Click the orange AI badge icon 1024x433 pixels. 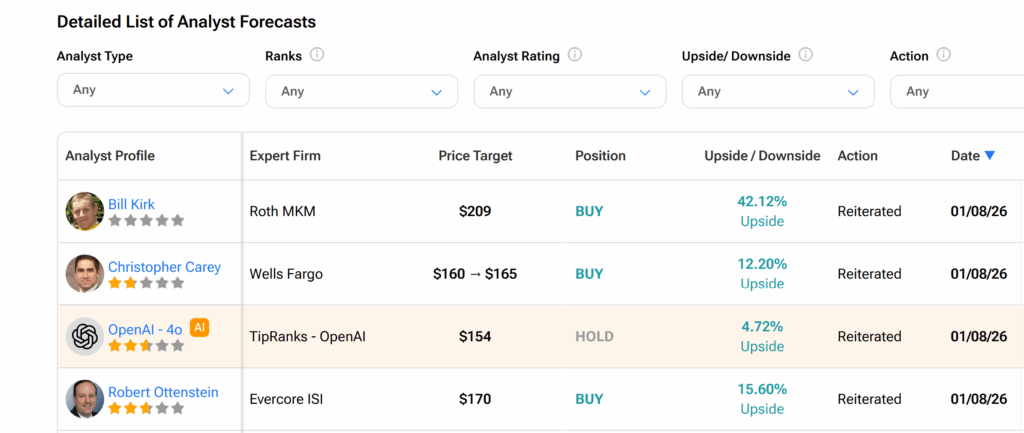(x=200, y=327)
